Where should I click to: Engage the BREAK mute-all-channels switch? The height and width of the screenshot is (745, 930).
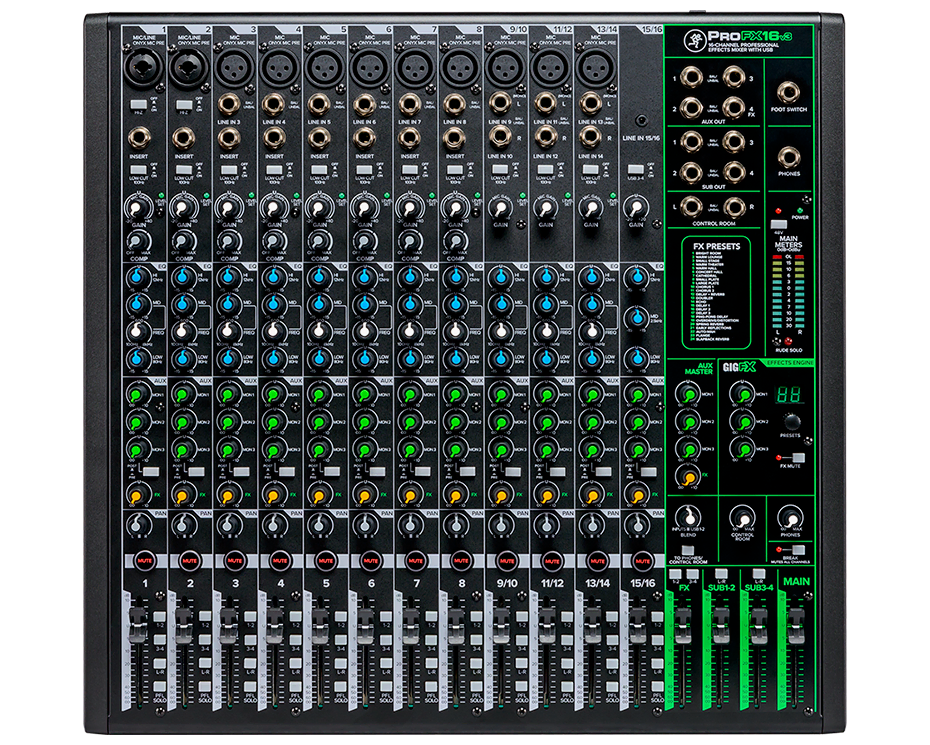tap(798, 549)
